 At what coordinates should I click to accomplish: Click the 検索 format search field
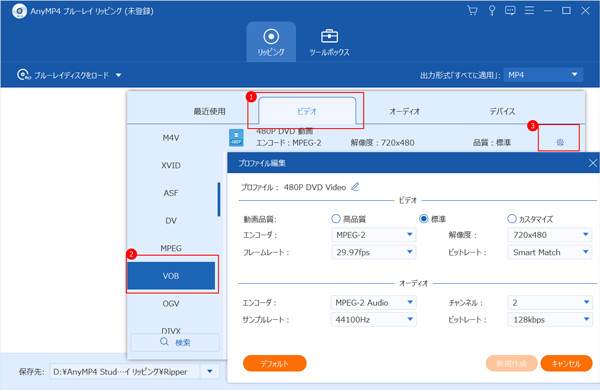pos(175,343)
